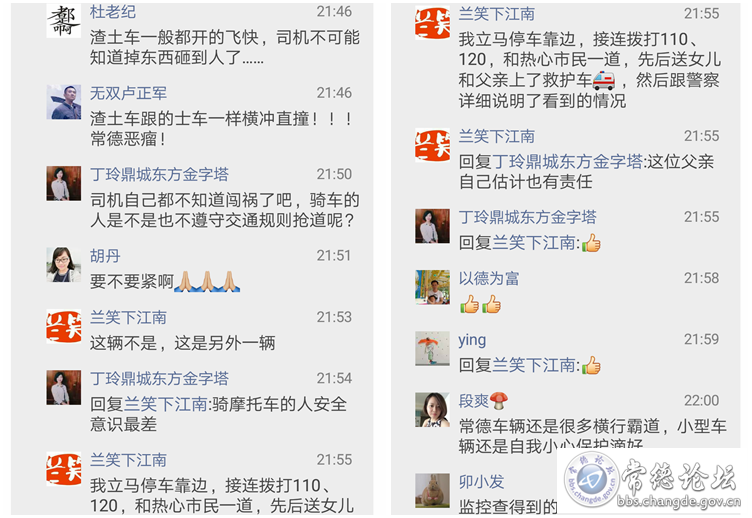Viewport: 752px width, 518px height.
Task: Open username link 无双卢正军
Action: [128, 93]
